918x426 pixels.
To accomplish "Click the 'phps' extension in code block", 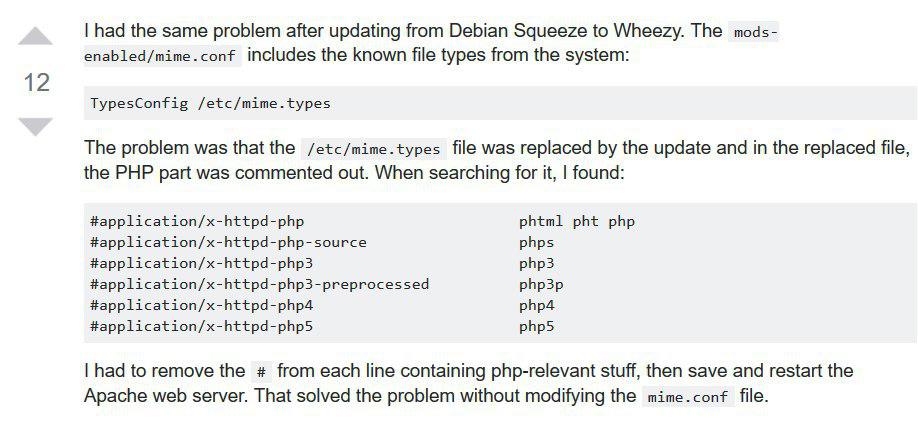I will pyautogui.click(x=537, y=242).
